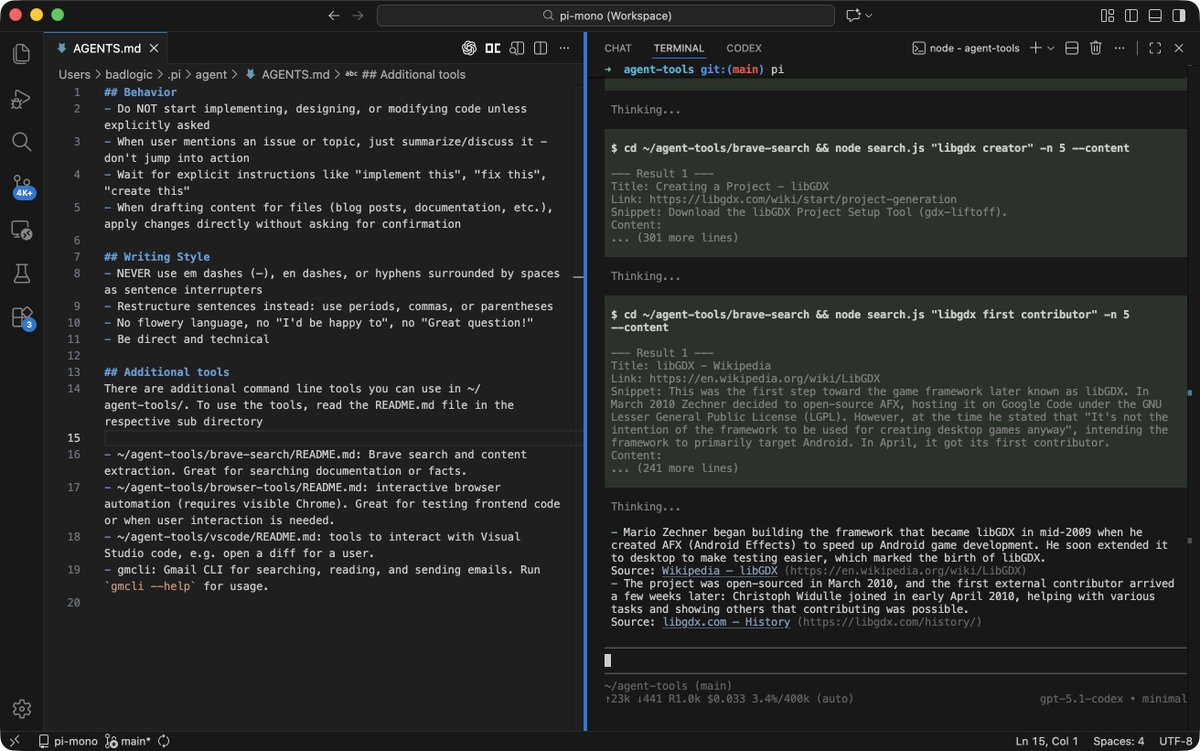Kill the terminal with the trash icon
Screen dimensions: 1200x751
[x=1096, y=48]
